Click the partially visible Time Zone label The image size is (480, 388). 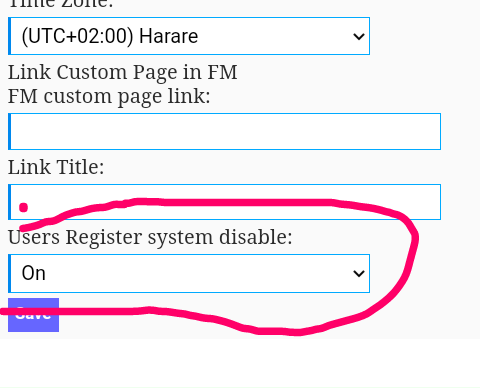pos(61,4)
